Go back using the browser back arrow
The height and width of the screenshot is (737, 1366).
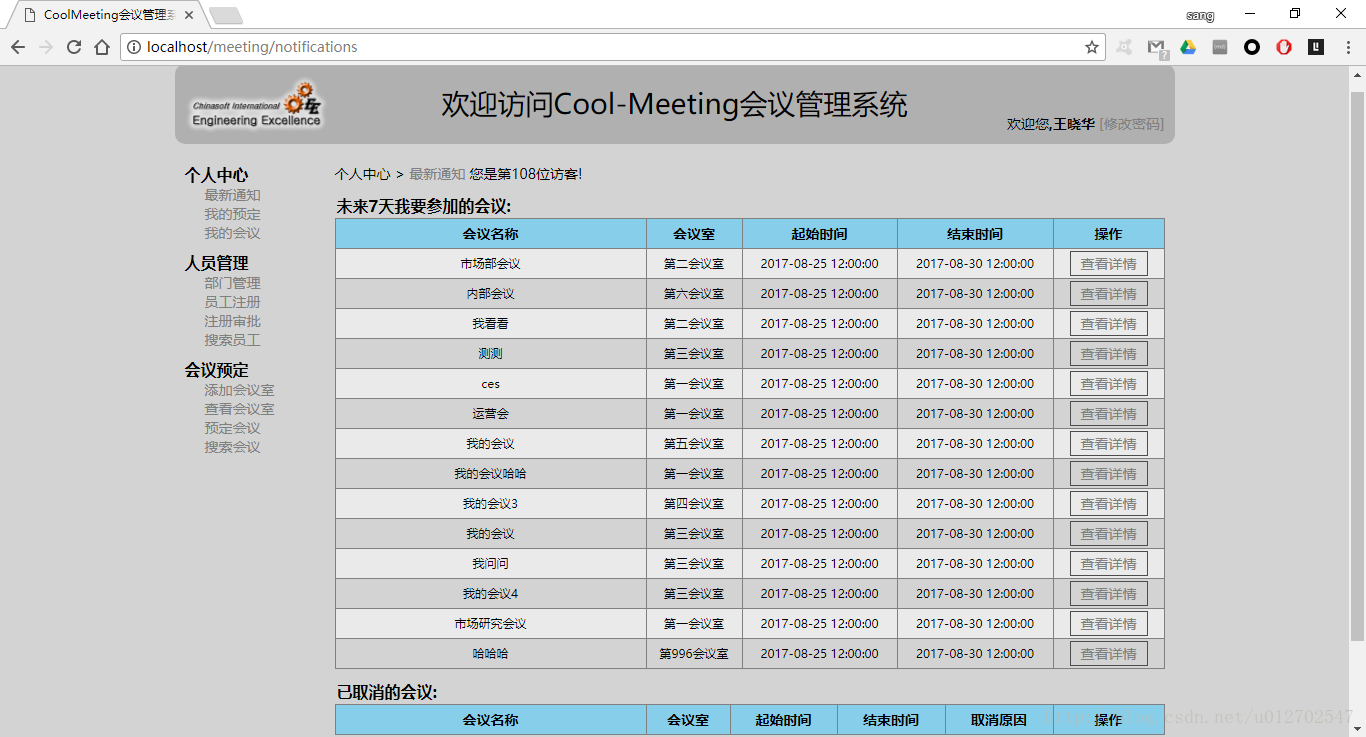pyautogui.click(x=18, y=47)
